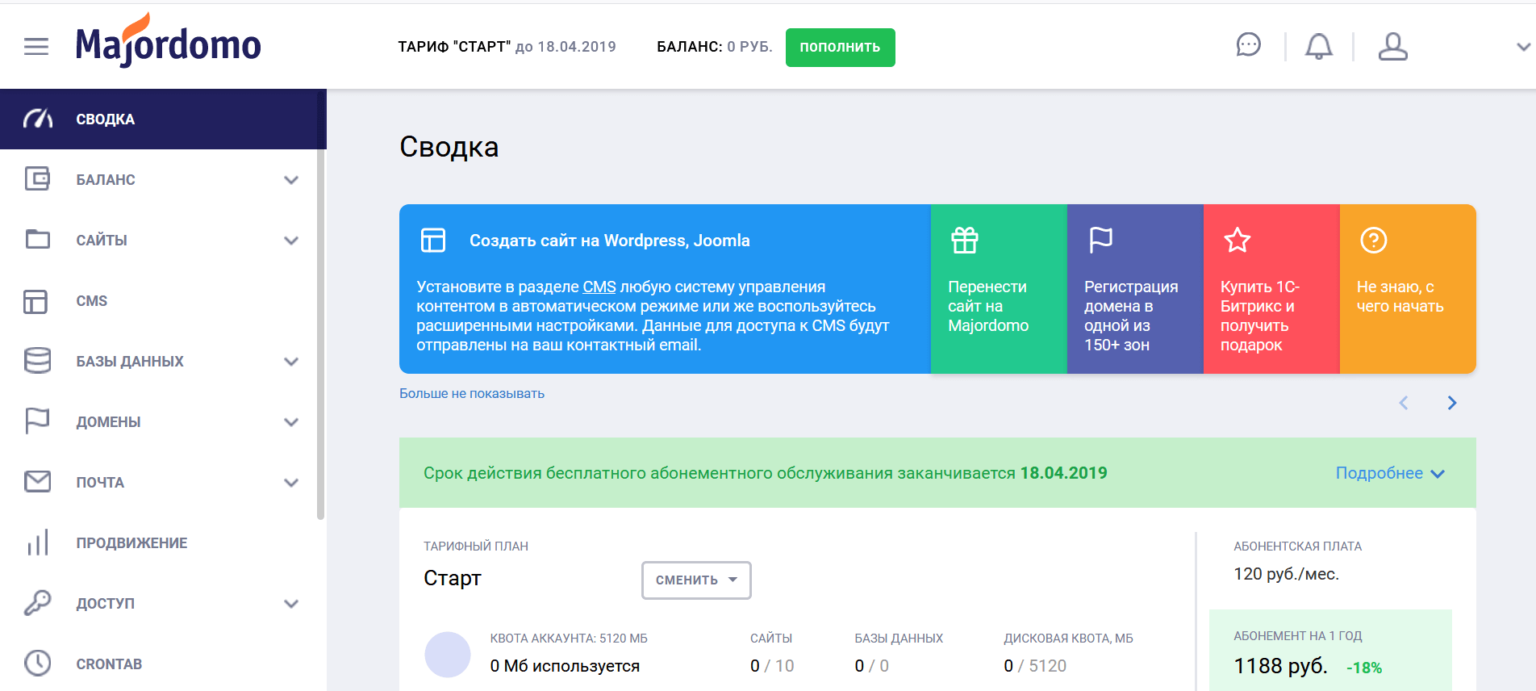
Task: Open the account dropdown arrow at top right
Action: [x=1523, y=46]
